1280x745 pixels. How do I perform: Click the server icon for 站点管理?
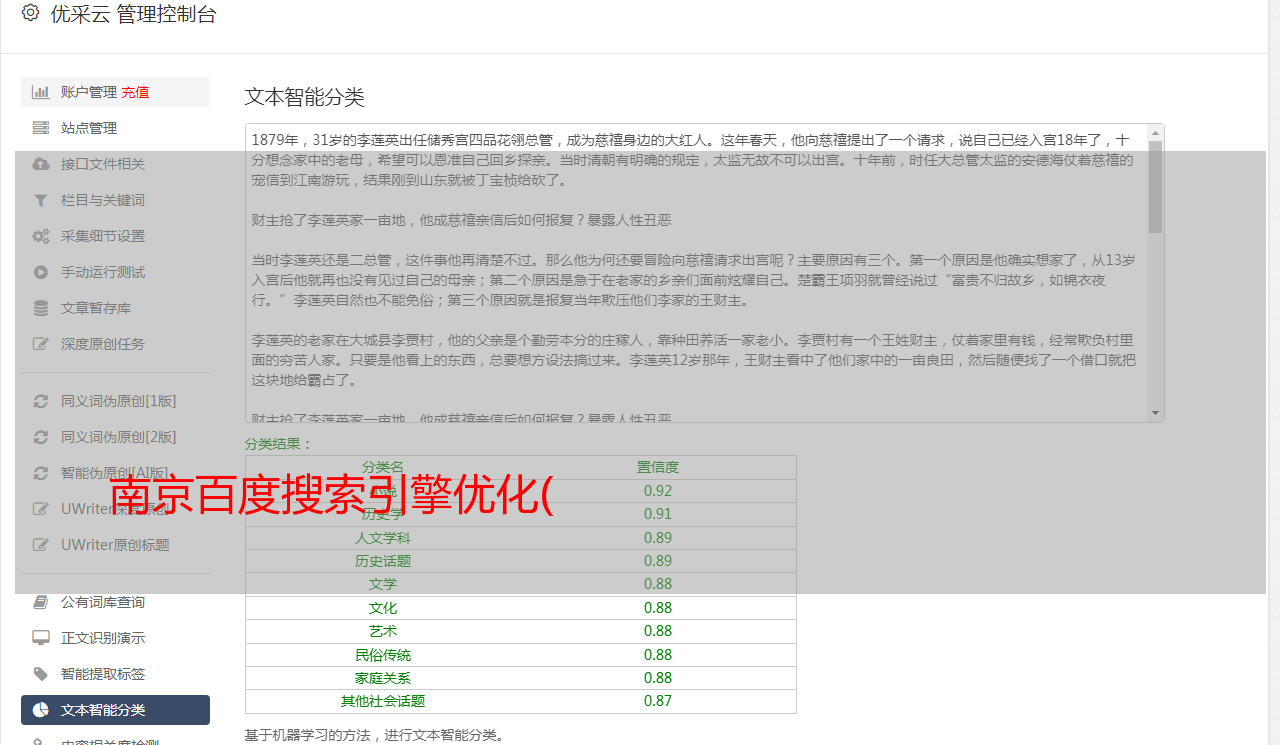(x=41, y=128)
